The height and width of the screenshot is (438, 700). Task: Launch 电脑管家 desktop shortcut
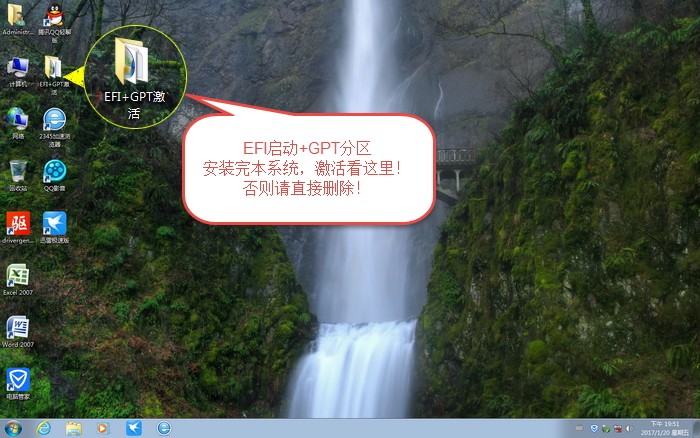(18, 380)
